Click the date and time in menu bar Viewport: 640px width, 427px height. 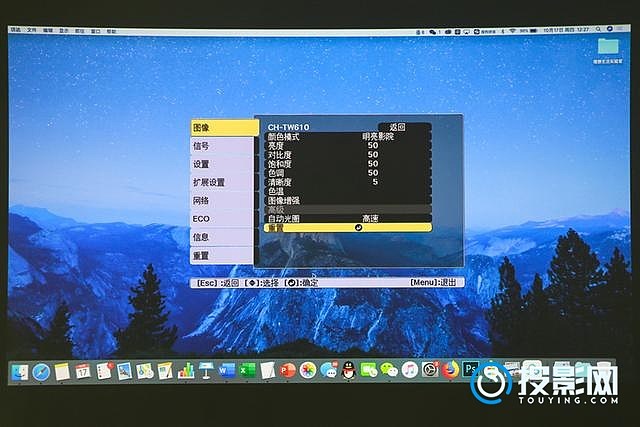point(567,30)
